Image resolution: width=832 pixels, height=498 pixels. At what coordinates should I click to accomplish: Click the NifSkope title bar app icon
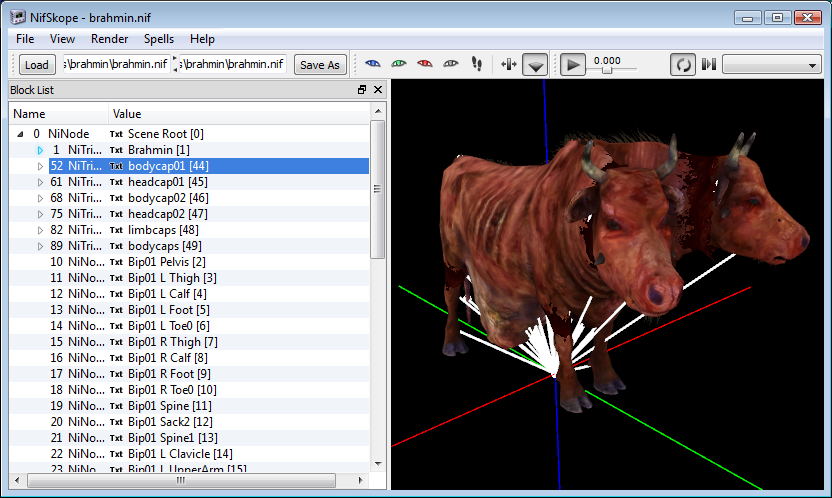tap(18, 18)
